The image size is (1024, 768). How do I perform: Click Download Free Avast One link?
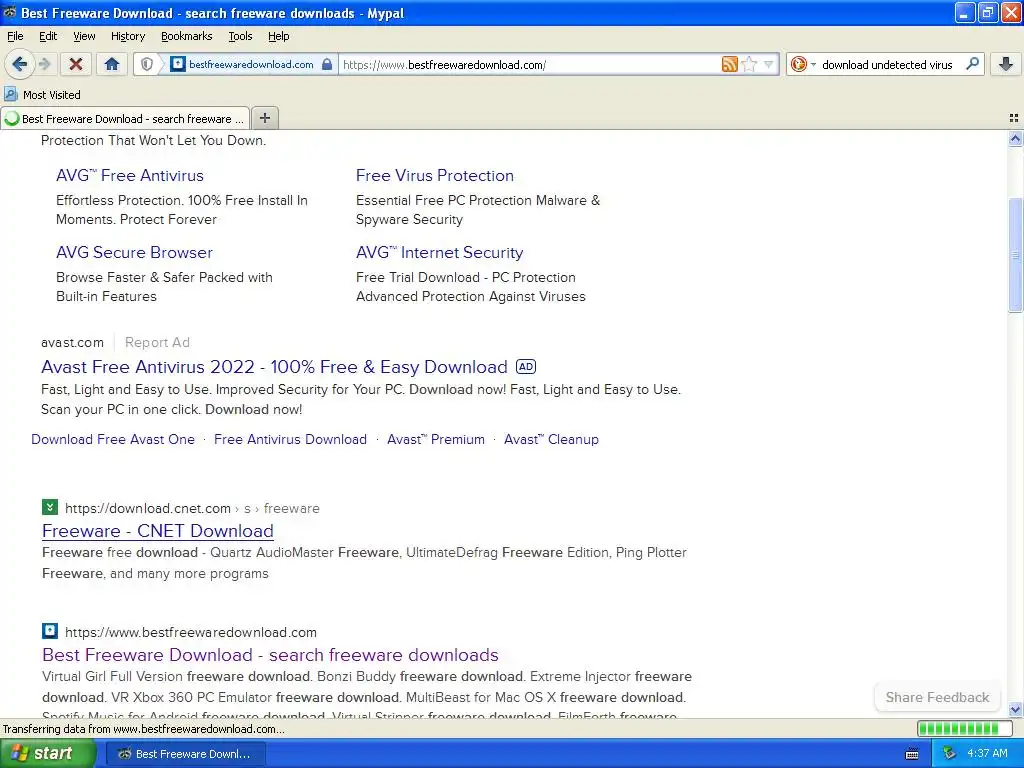pos(113,440)
